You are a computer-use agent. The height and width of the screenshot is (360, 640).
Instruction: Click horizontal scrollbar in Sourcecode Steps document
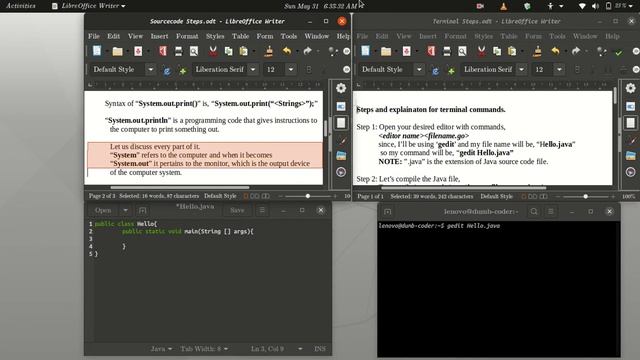[180, 188]
